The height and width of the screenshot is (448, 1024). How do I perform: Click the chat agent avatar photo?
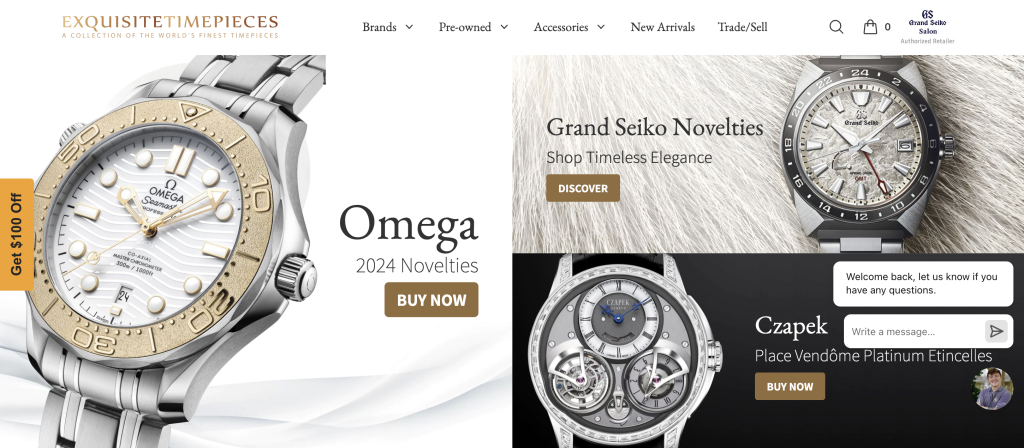point(993,389)
